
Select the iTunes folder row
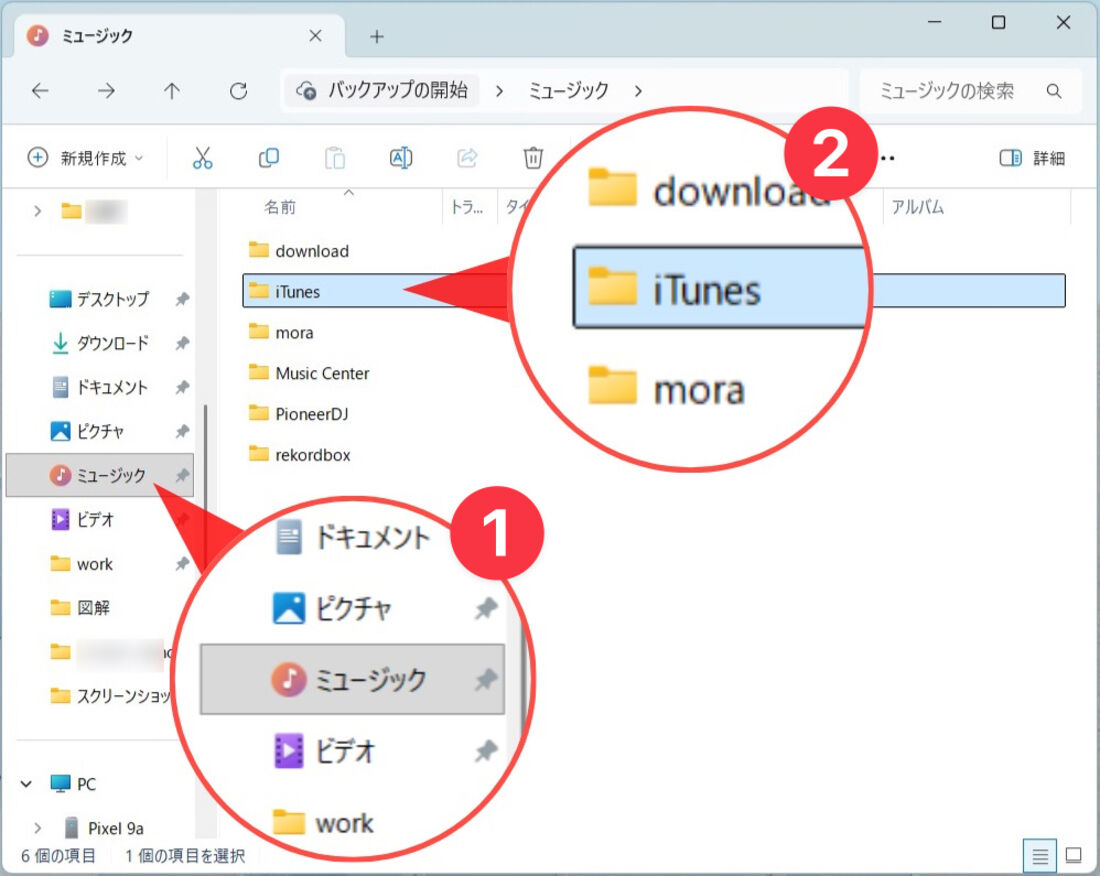(654, 290)
